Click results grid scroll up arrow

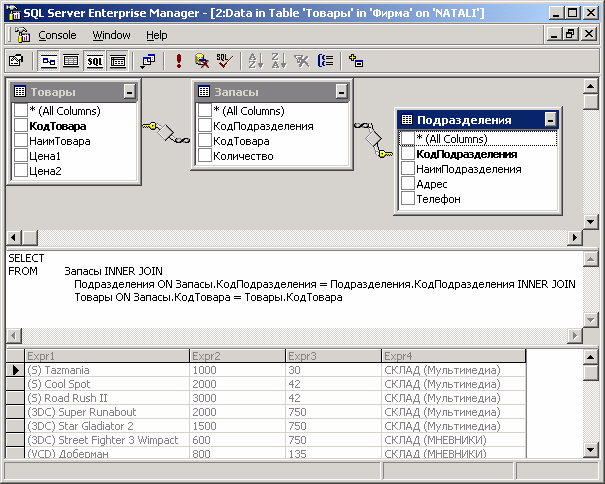point(590,357)
